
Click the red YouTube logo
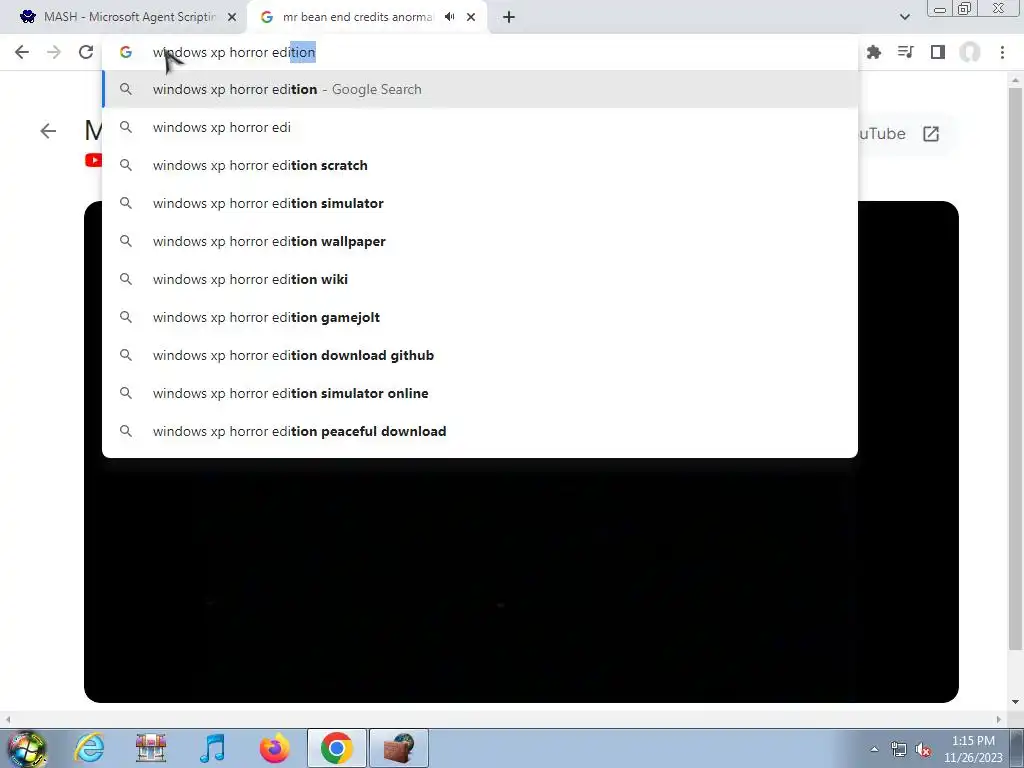(x=93, y=160)
